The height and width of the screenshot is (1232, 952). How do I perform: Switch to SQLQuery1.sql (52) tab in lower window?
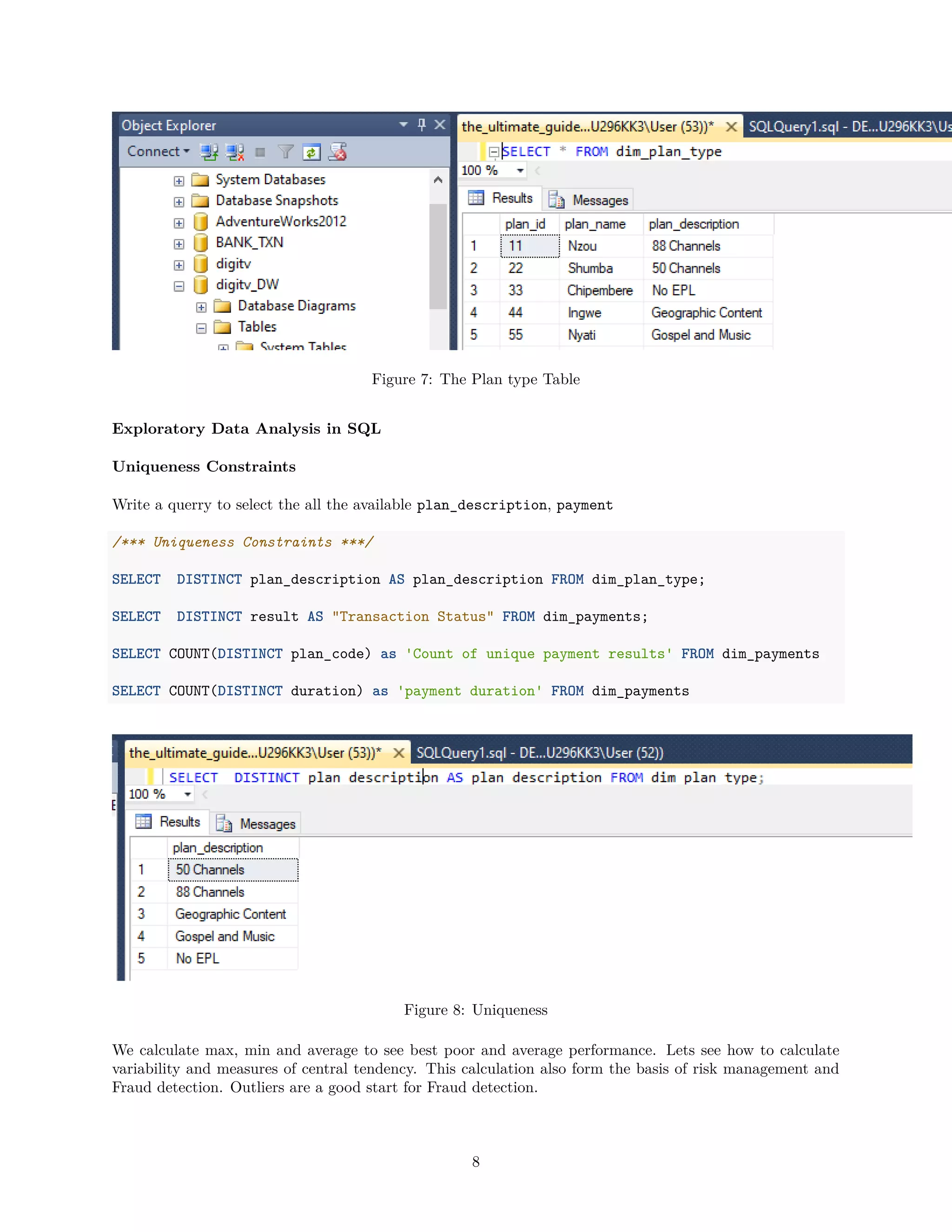(x=540, y=753)
